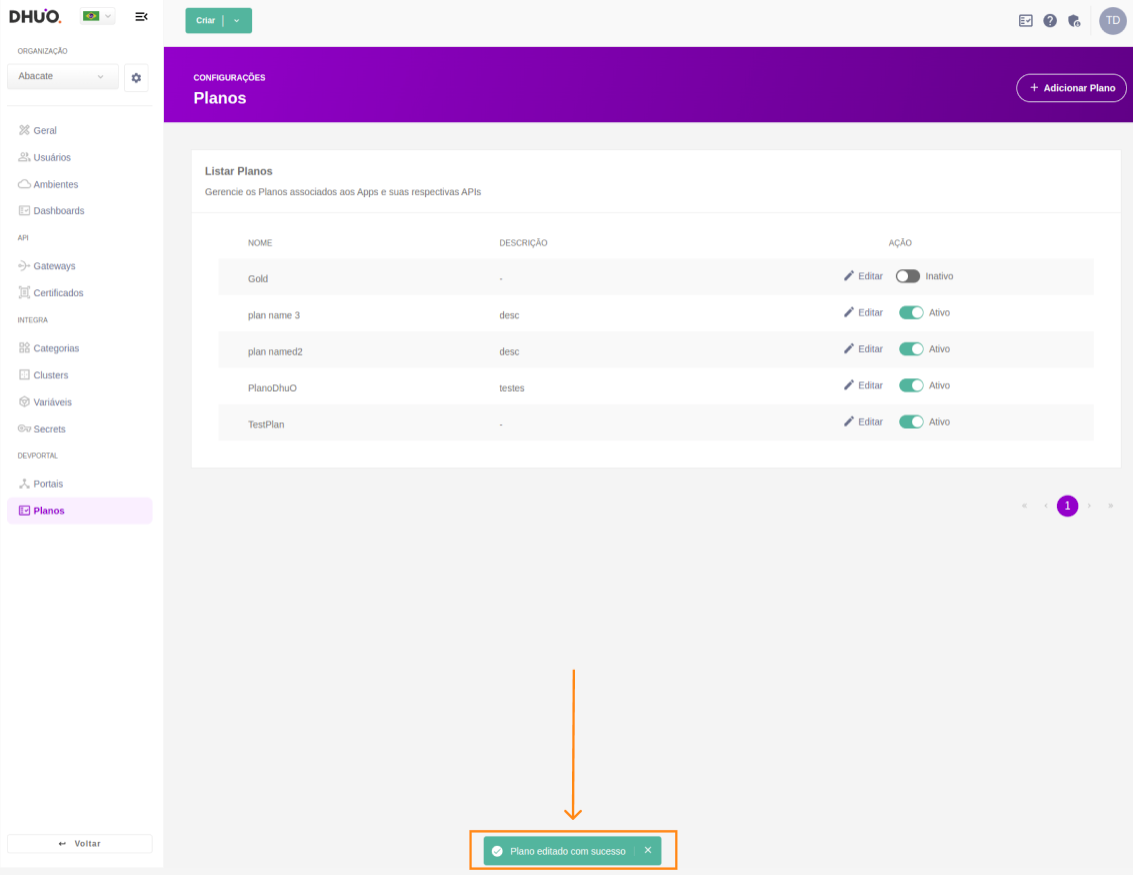Screen dimensions: 1133x875
Task: Select the TestPlan name cell
Action: tap(266, 425)
